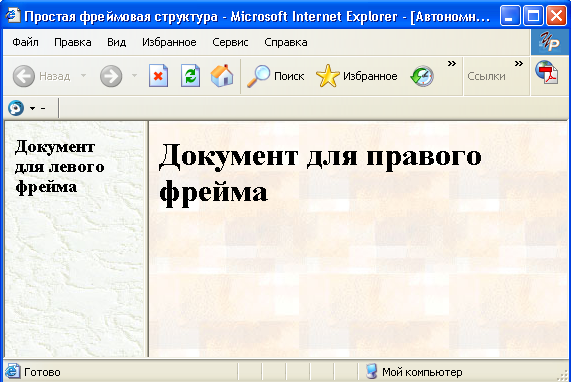Click the Мой компьютер zone icon
571x382 pixels.
(x=371, y=371)
